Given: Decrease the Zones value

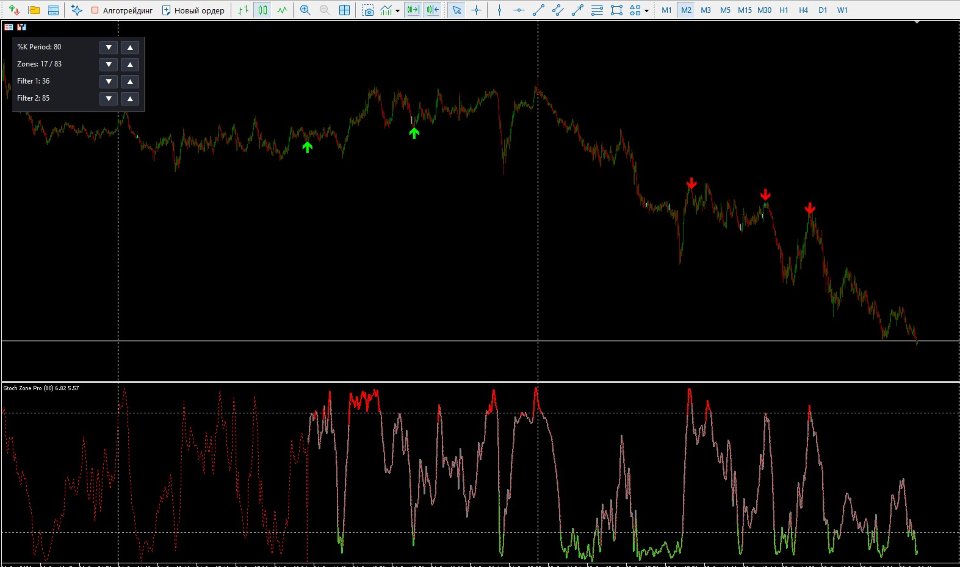Looking at the screenshot, I should (x=108, y=64).
